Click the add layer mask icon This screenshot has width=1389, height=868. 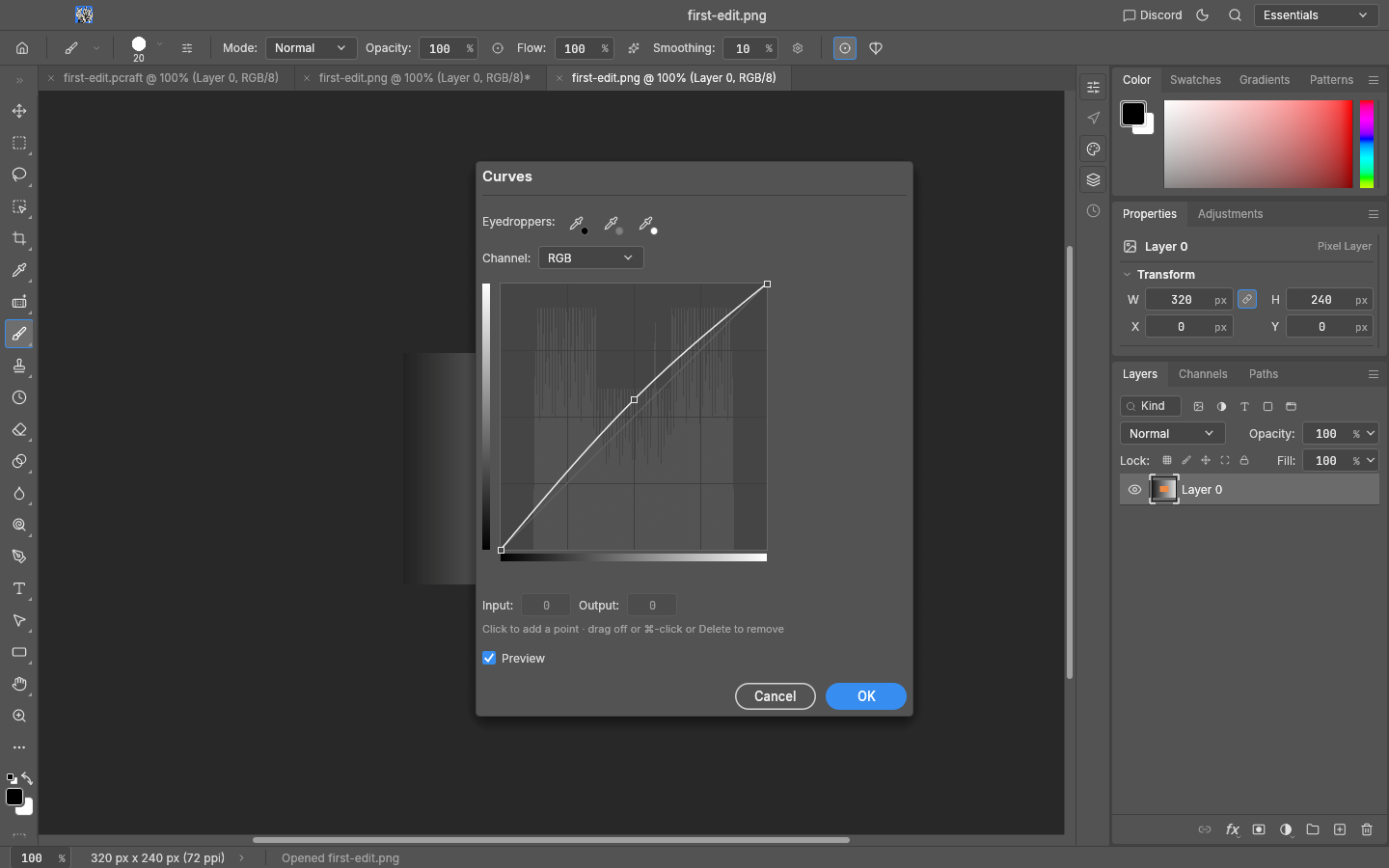[1259, 829]
